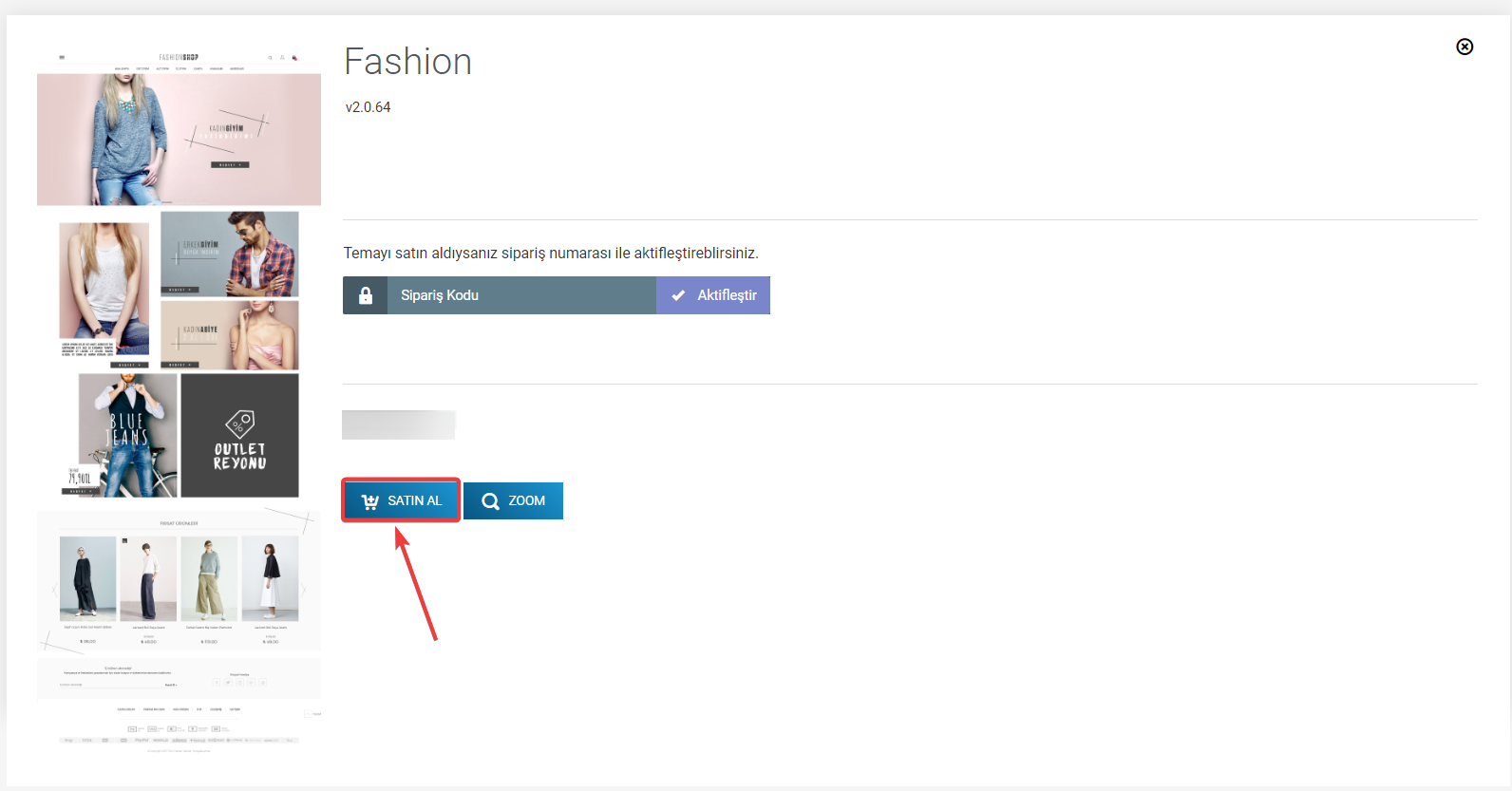Viewport: 1512px width, 791px height.
Task: Click the checkmark icon in Aktifleştir
Action: pos(678,295)
